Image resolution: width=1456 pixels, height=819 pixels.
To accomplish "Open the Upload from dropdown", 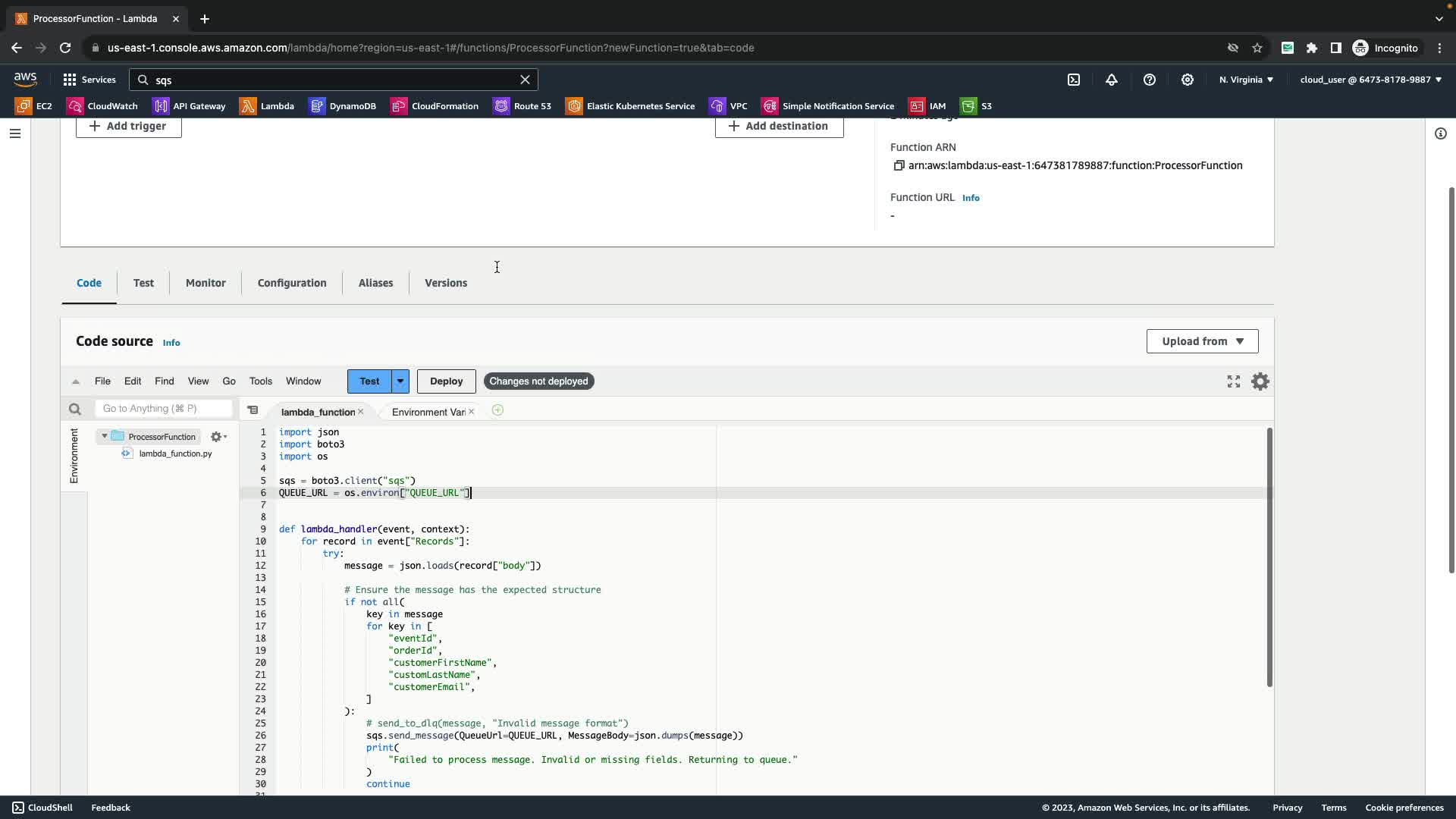I will 1202,341.
